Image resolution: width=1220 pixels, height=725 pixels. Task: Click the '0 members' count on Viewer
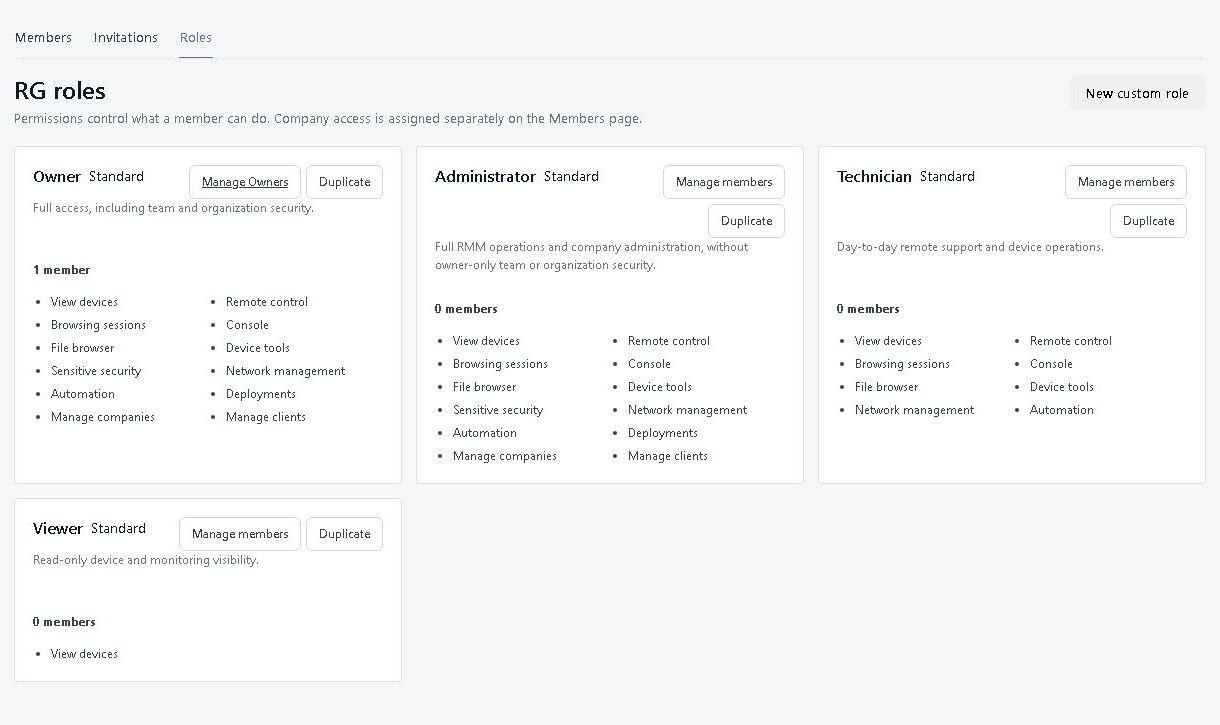pos(64,622)
